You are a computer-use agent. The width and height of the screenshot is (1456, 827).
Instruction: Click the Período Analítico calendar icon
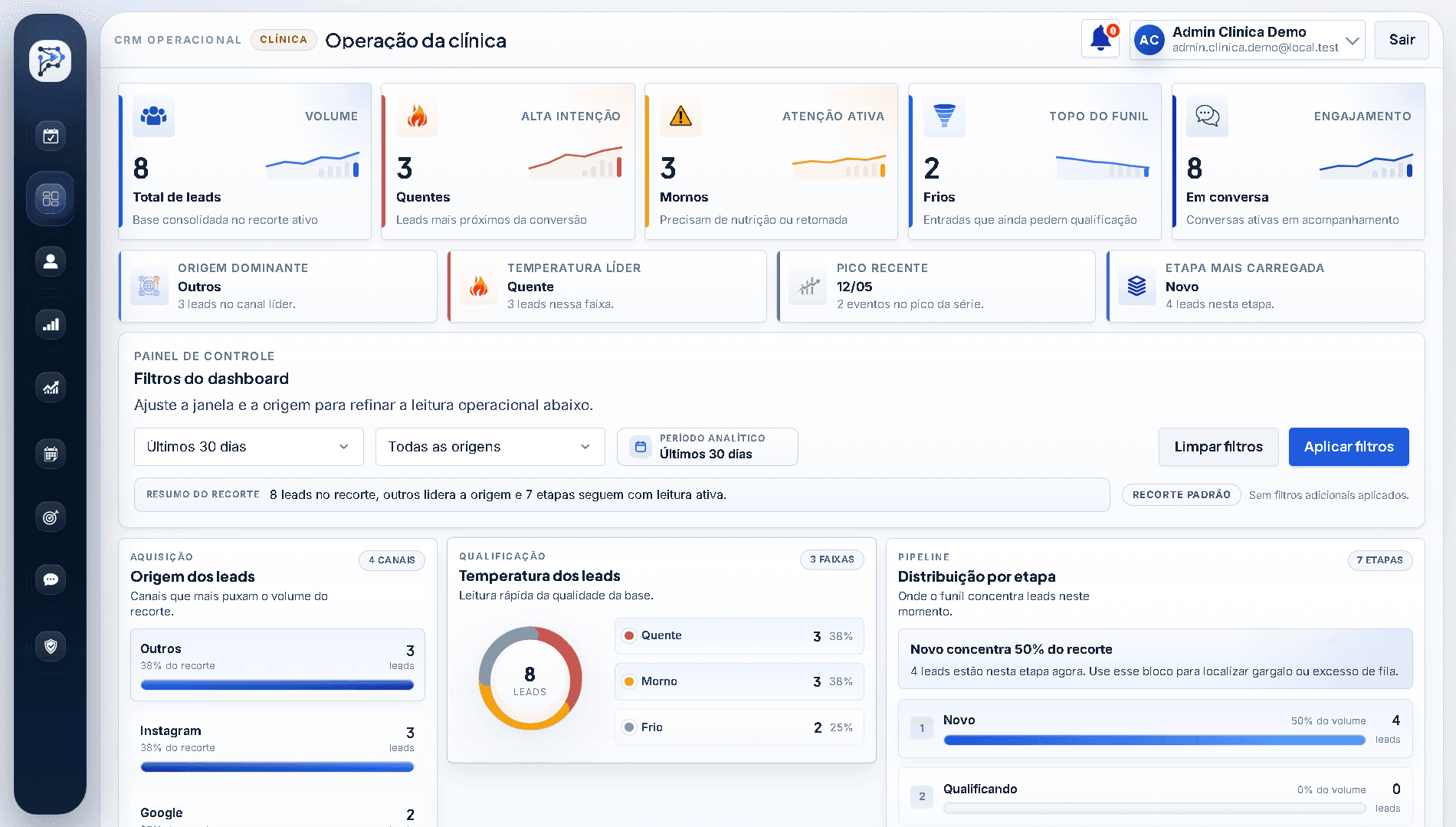641,447
